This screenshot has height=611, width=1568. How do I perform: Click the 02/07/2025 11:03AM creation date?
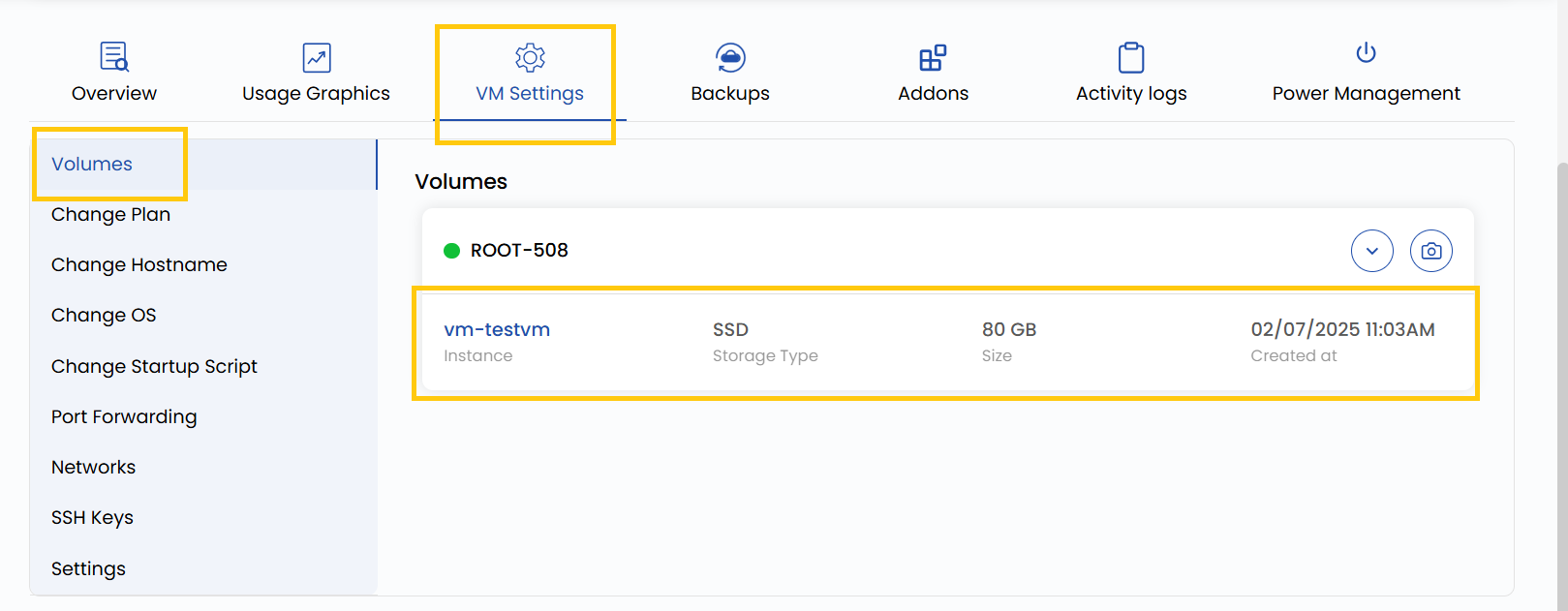1342,329
